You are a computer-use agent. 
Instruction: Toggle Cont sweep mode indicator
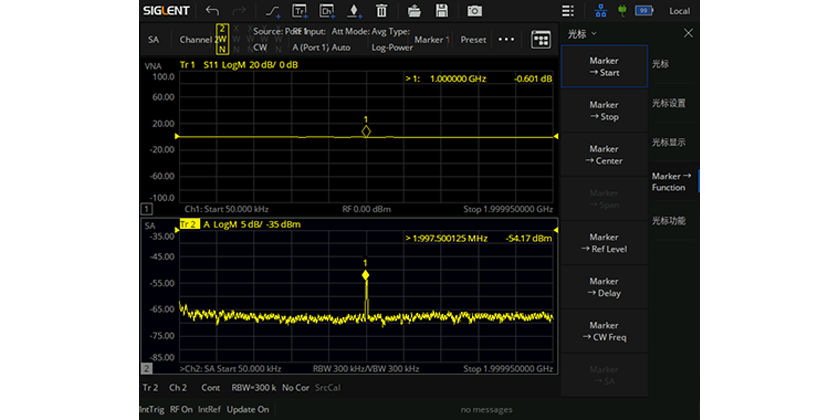[x=210, y=387]
